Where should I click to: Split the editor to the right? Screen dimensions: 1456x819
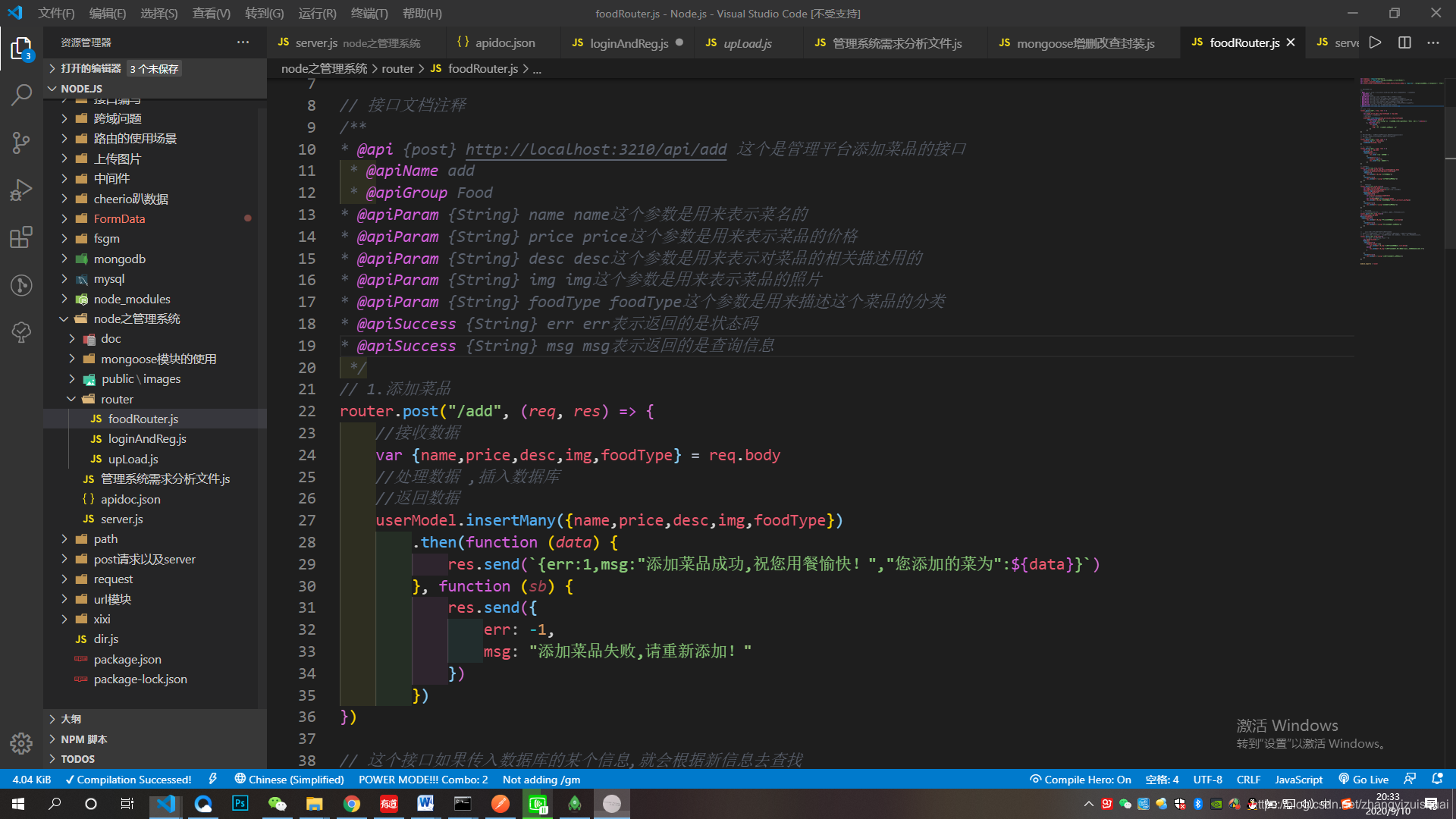(1404, 42)
